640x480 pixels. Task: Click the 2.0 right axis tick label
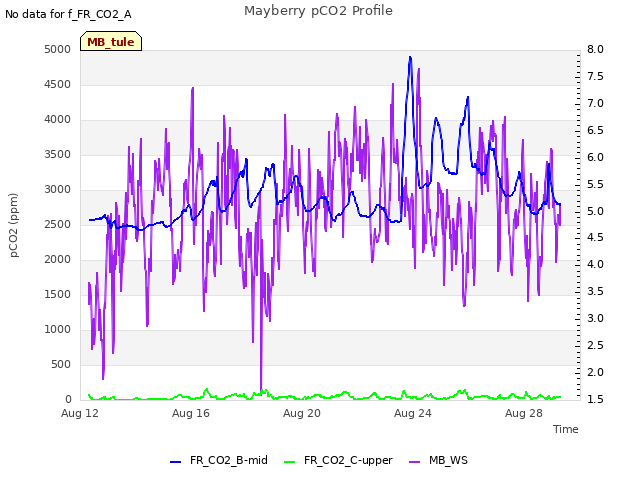coord(595,372)
